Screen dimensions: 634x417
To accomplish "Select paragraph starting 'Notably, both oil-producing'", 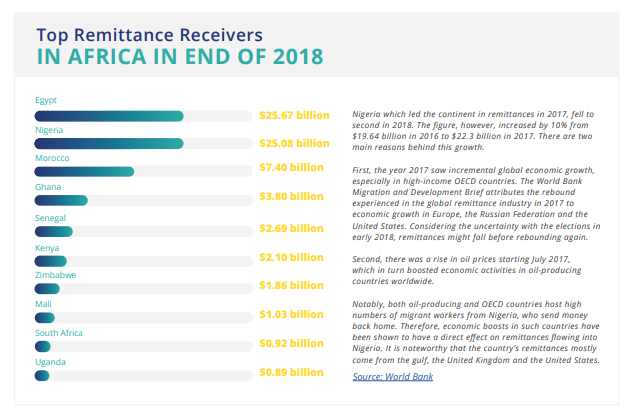I will (x=477, y=330).
